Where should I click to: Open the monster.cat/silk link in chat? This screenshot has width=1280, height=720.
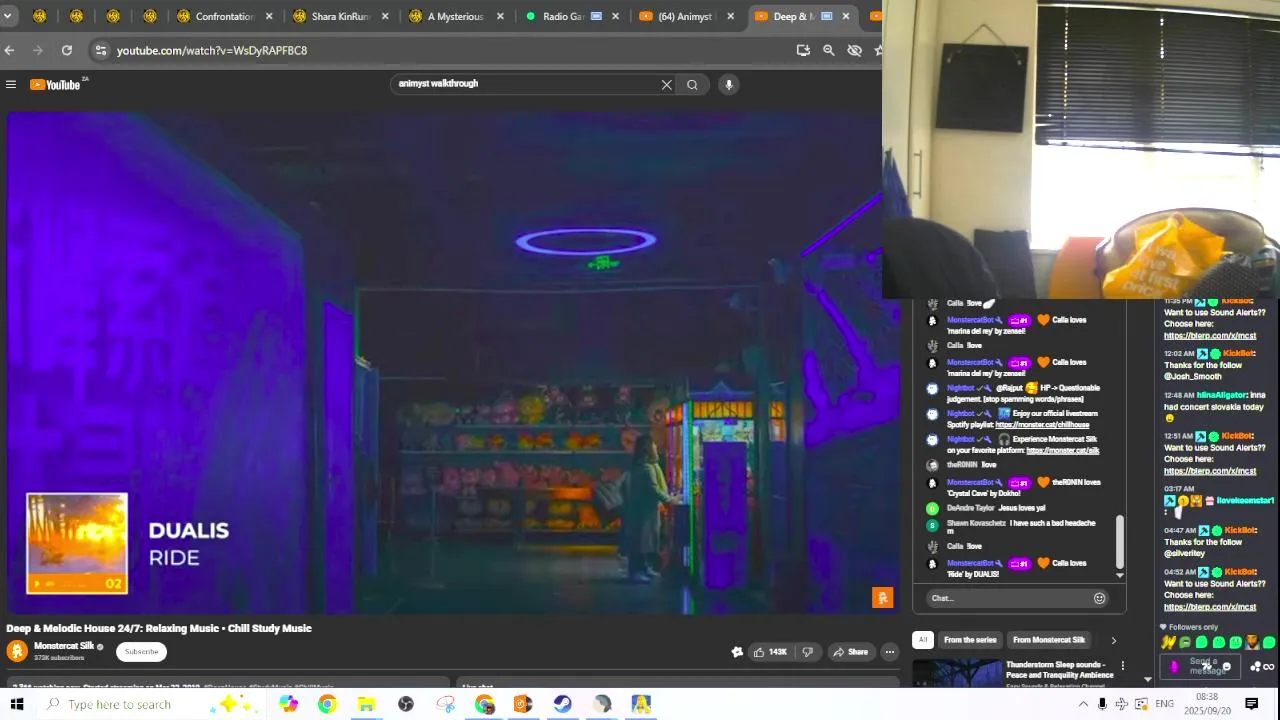(x=1062, y=451)
